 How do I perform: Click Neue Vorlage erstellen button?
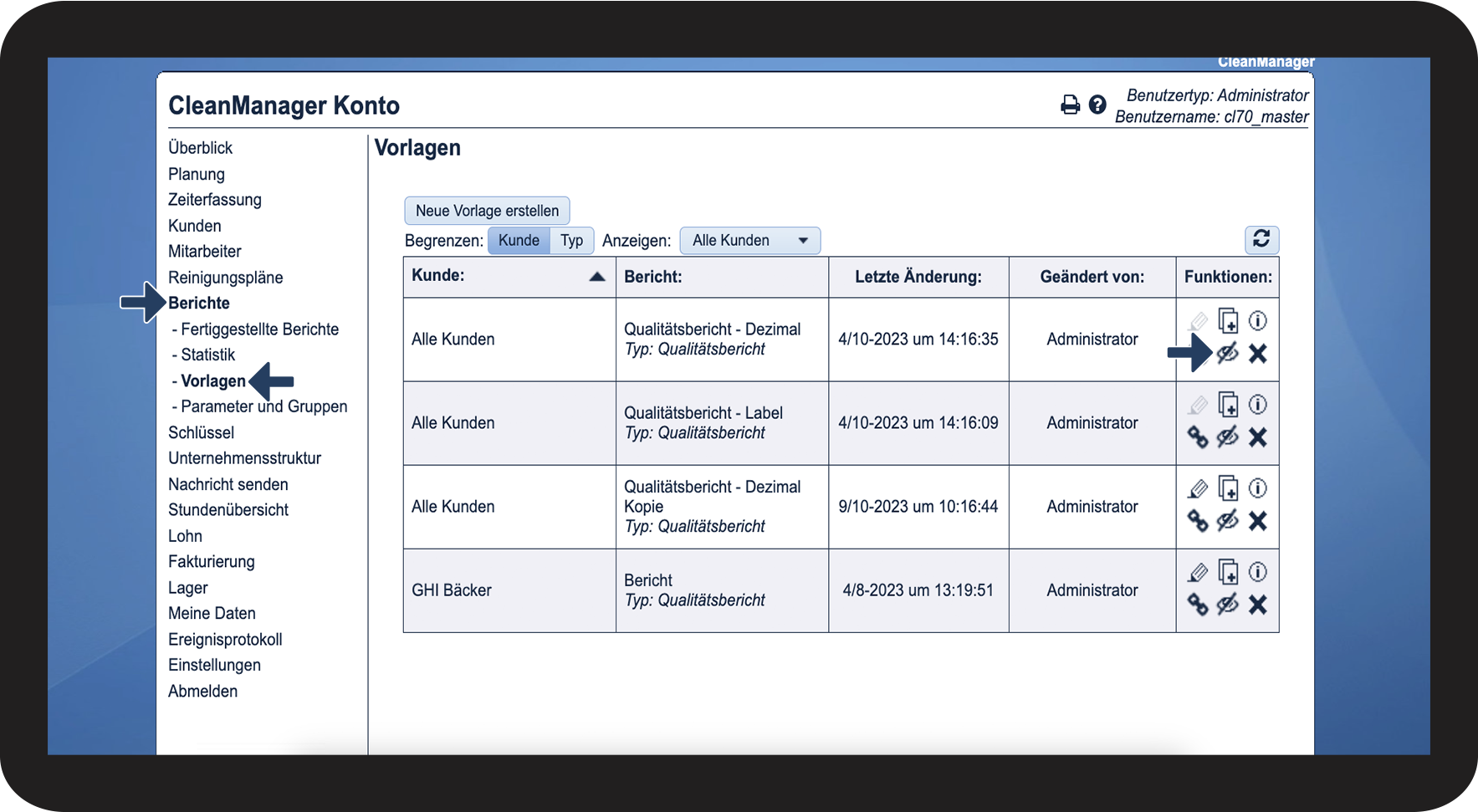click(488, 211)
